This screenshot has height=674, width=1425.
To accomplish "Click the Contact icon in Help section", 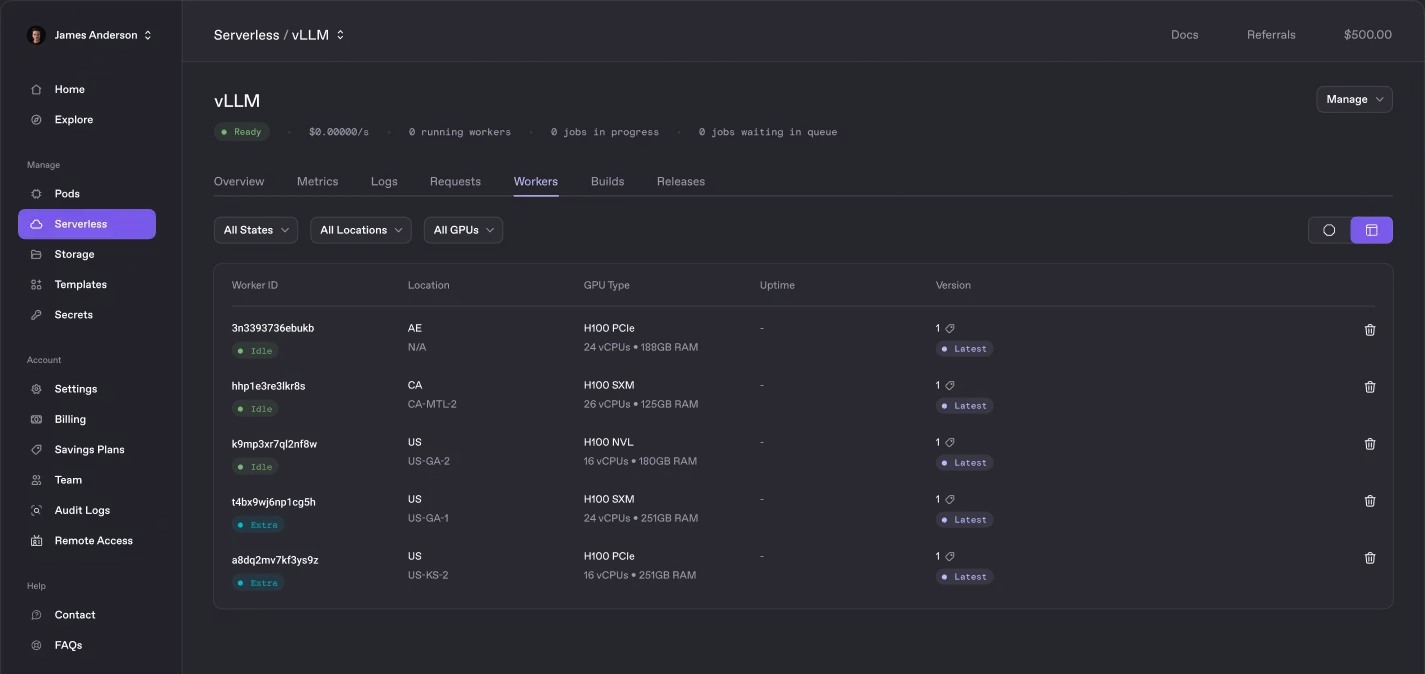I will pos(36,615).
